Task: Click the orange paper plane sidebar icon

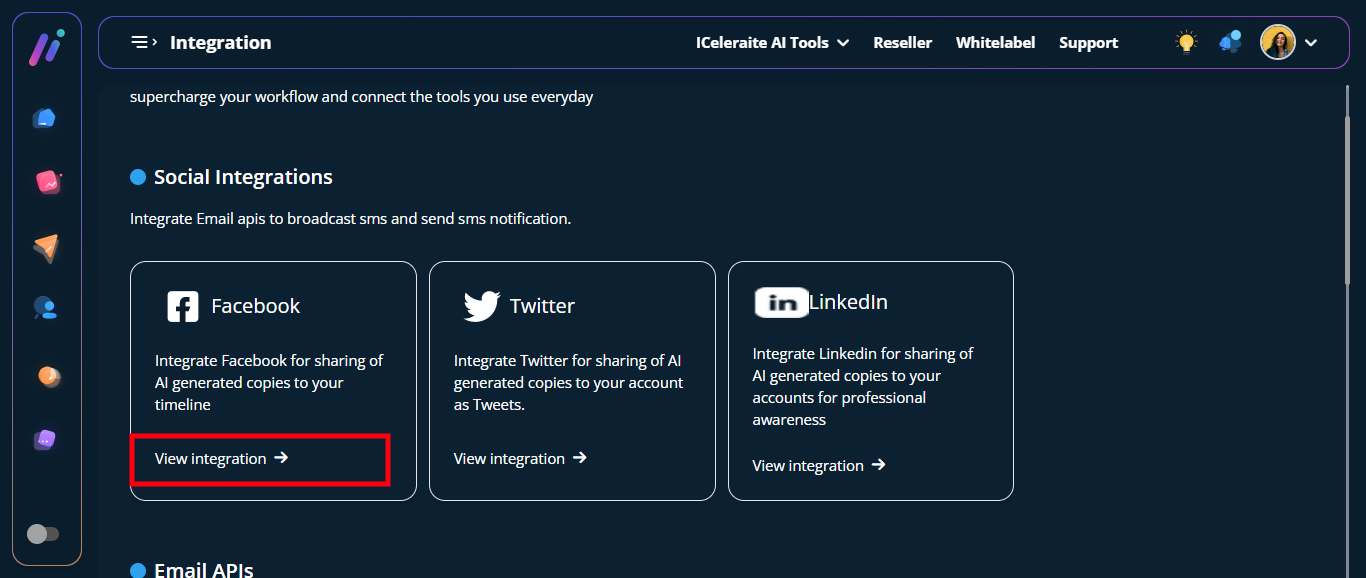Action: click(46, 248)
